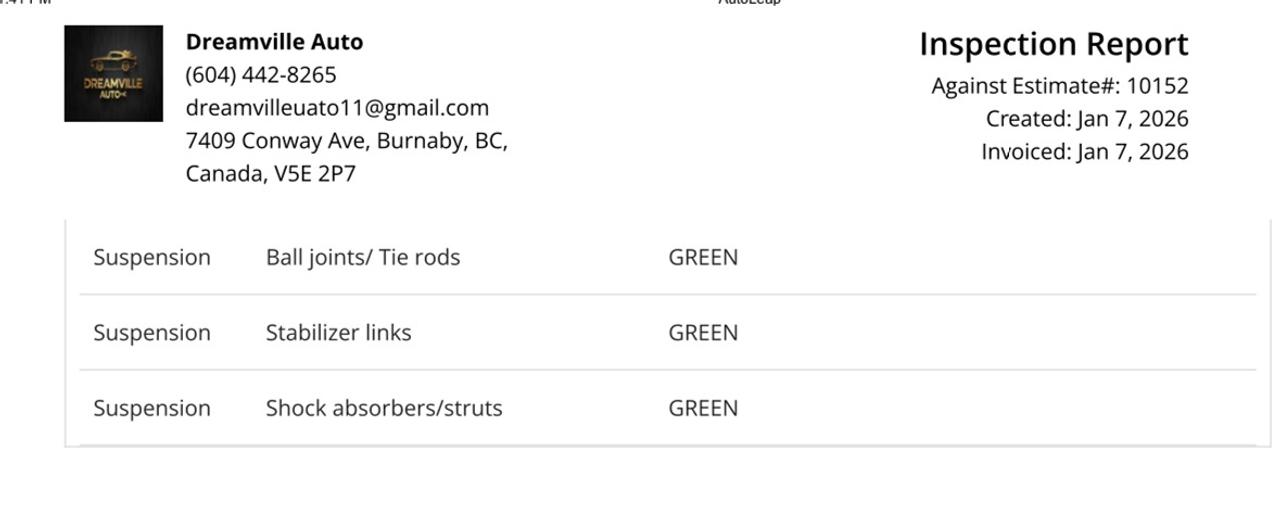Click the Canada, V5E 2P7 postal line
The width and height of the screenshot is (1280, 520).
(x=270, y=174)
